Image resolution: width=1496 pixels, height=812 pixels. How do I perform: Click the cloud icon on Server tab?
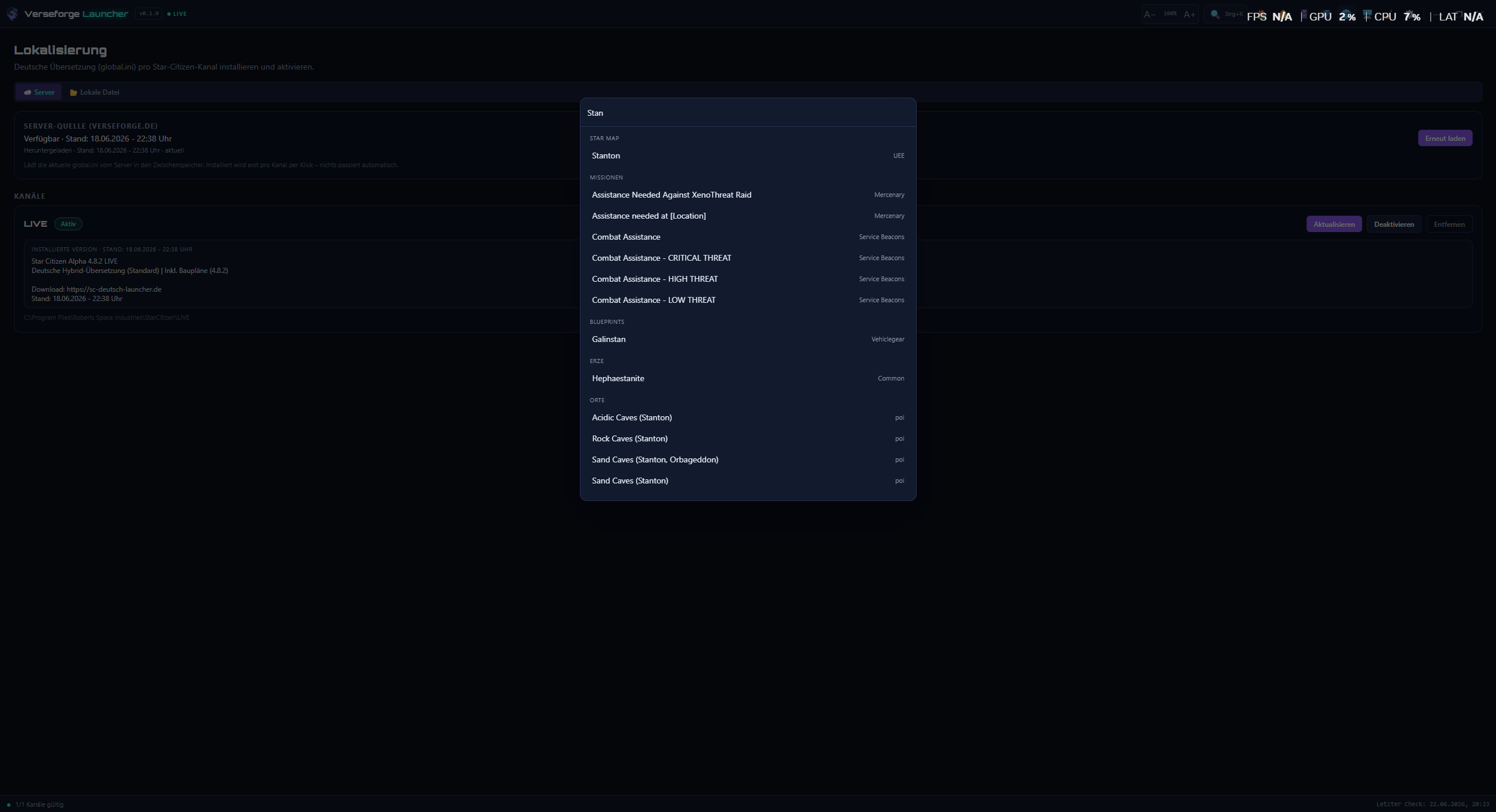tap(27, 92)
